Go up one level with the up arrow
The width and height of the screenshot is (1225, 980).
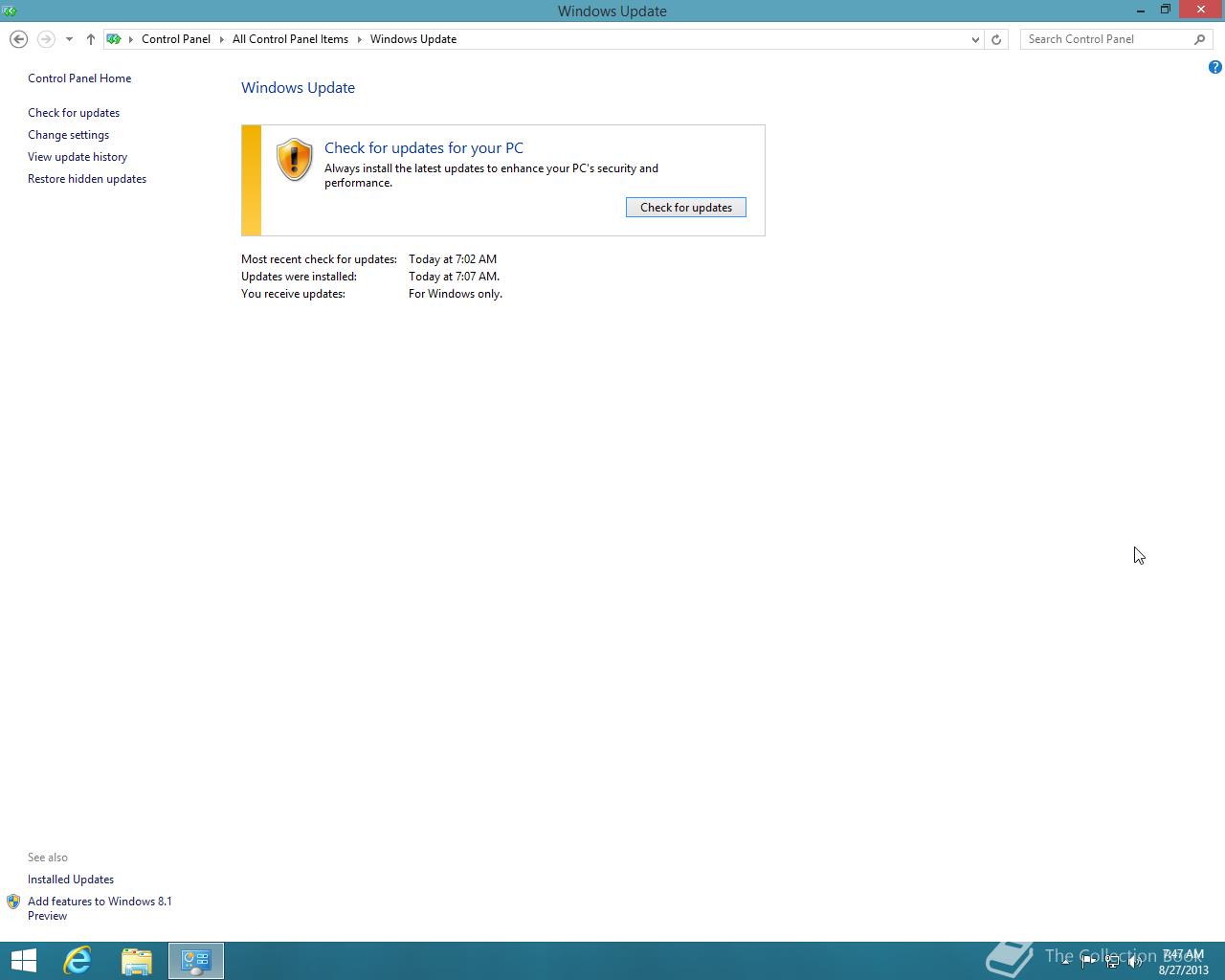tap(91, 39)
